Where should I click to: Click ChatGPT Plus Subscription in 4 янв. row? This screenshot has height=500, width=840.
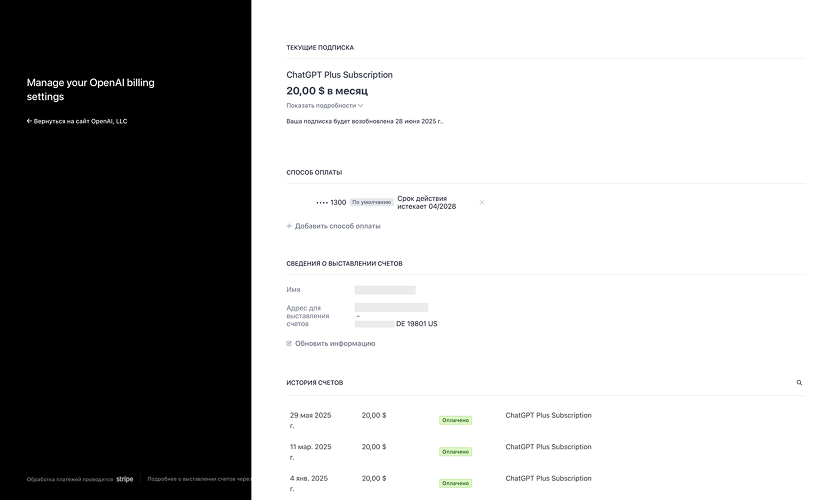549,479
